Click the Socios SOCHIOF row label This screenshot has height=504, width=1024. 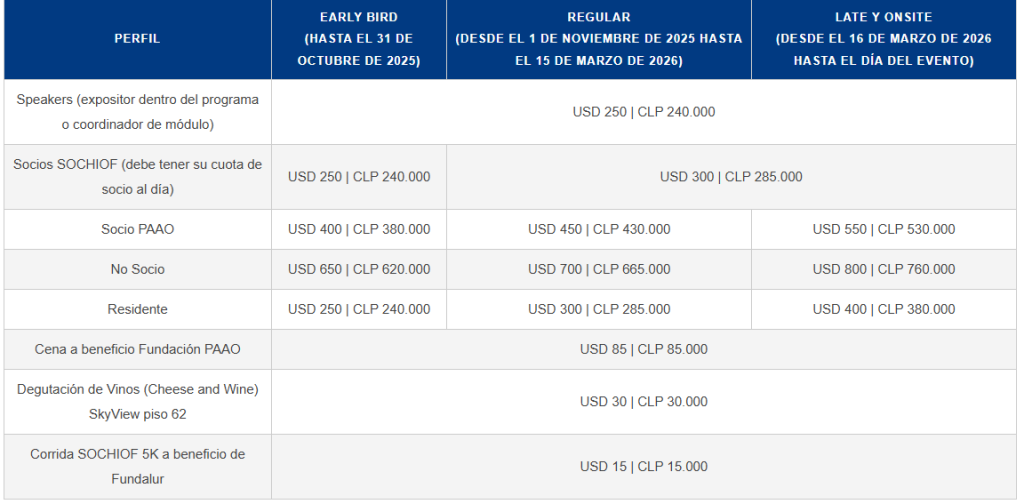(138, 176)
